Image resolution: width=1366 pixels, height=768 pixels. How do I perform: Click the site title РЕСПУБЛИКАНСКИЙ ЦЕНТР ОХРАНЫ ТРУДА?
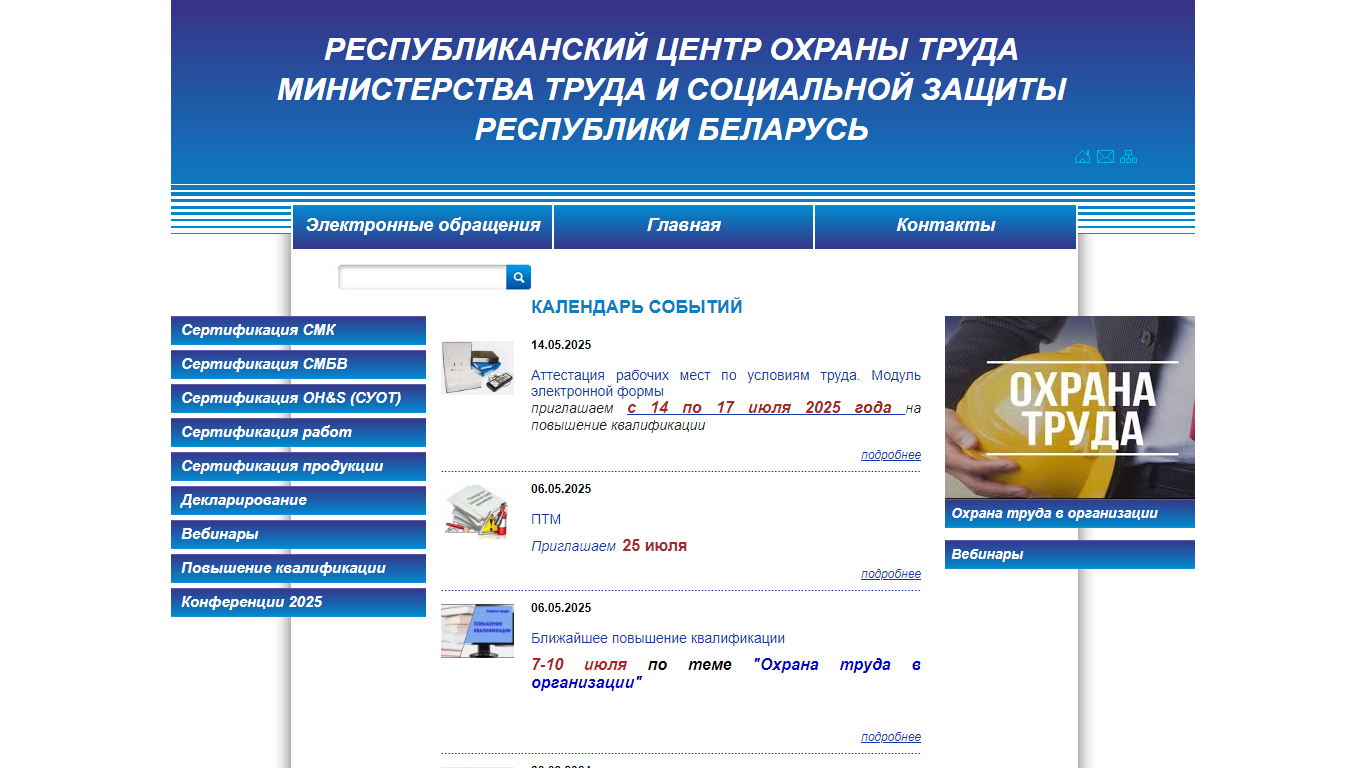[672, 49]
